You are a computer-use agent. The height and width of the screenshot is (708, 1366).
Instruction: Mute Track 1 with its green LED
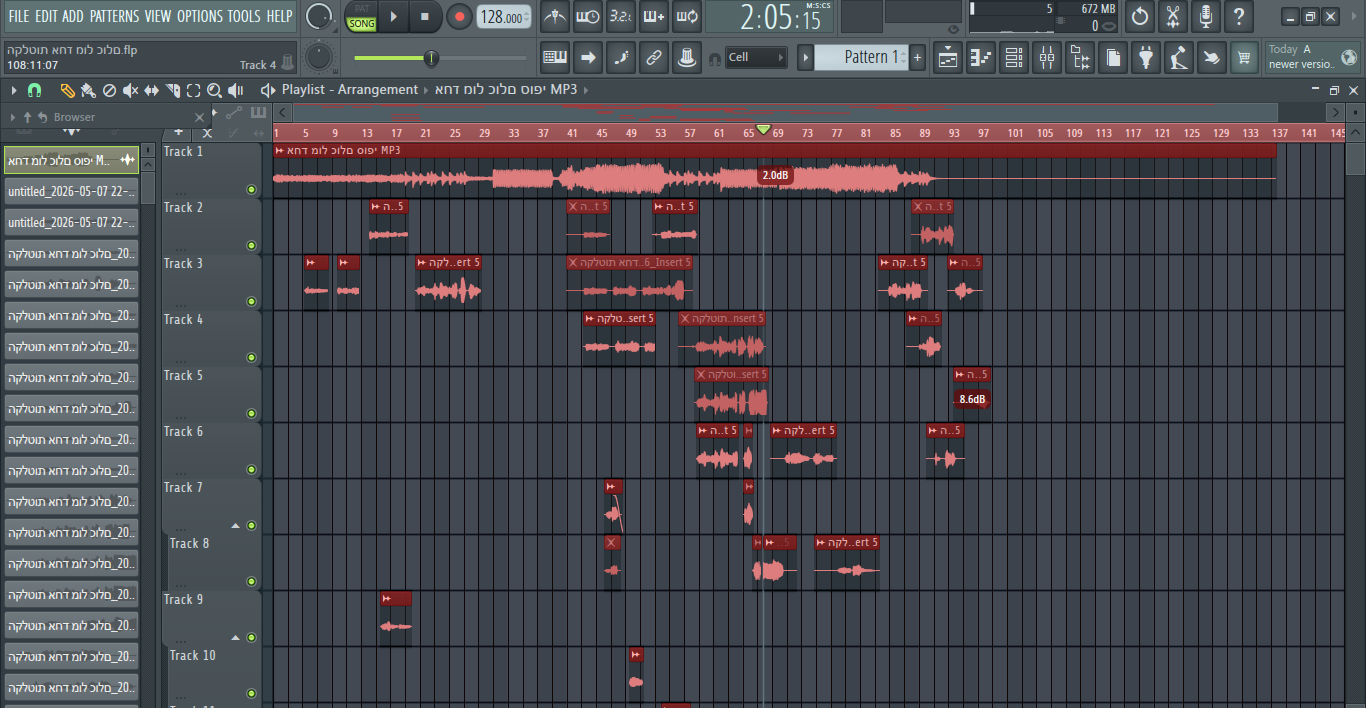(x=251, y=189)
